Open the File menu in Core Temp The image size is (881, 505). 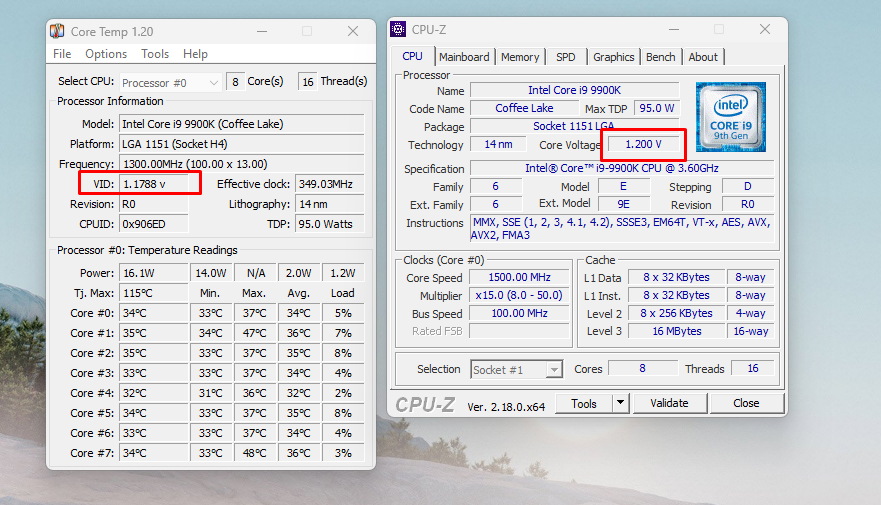(x=62, y=54)
